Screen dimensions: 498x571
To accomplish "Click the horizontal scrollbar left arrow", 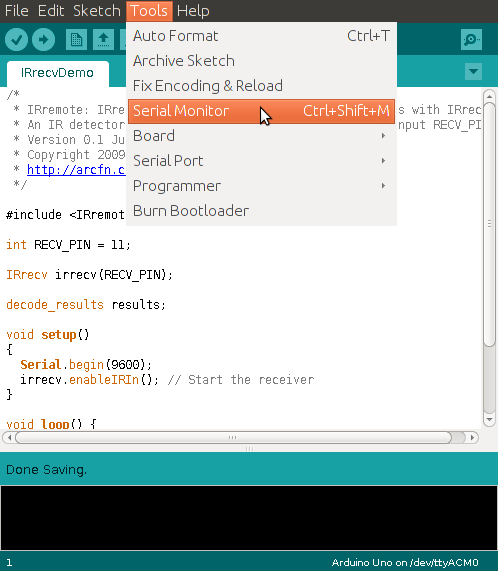I will (9, 437).
